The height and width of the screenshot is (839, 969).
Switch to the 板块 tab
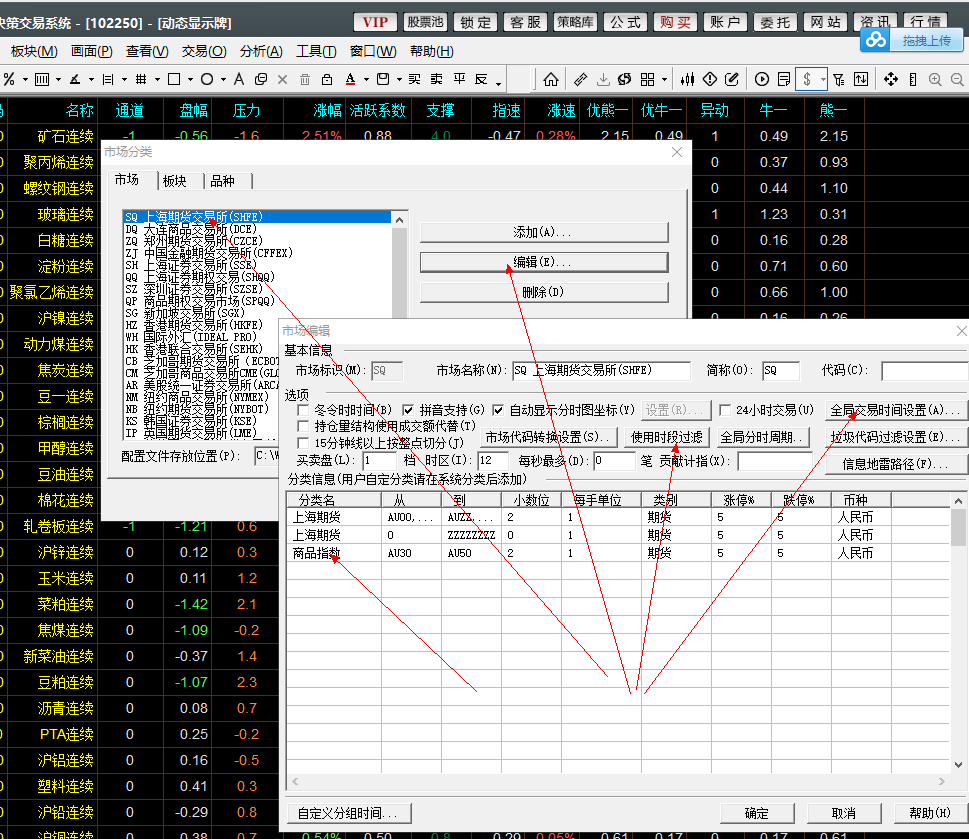pos(175,181)
